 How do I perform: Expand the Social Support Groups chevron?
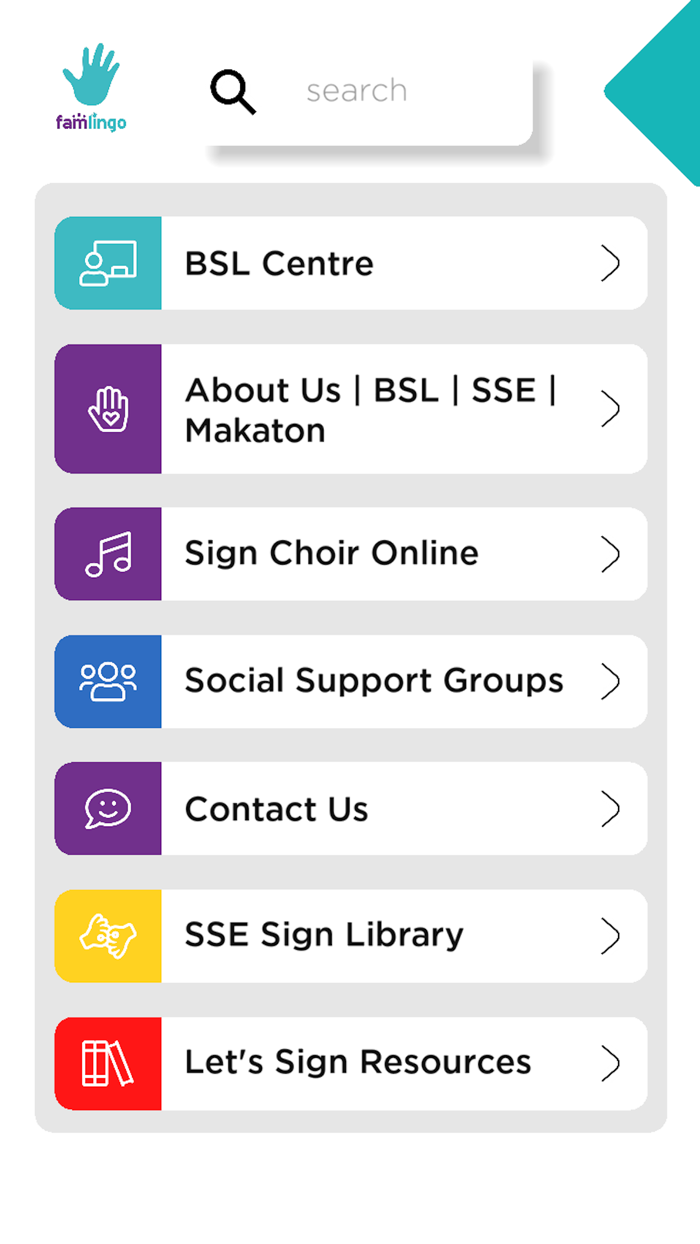(x=611, y=681)
